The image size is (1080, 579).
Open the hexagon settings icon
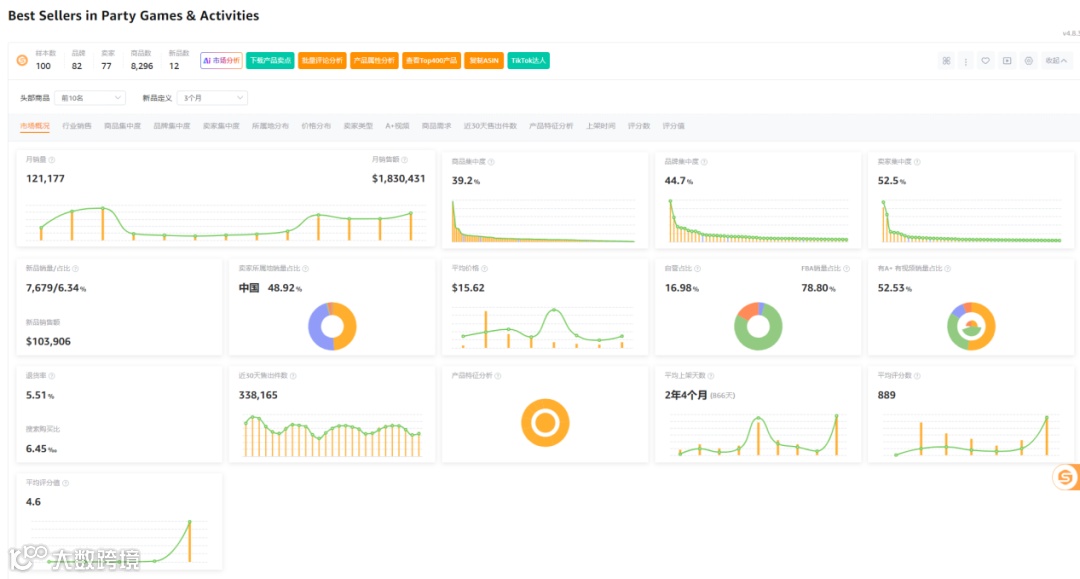pyautogui.click(x=1028, y=61)
